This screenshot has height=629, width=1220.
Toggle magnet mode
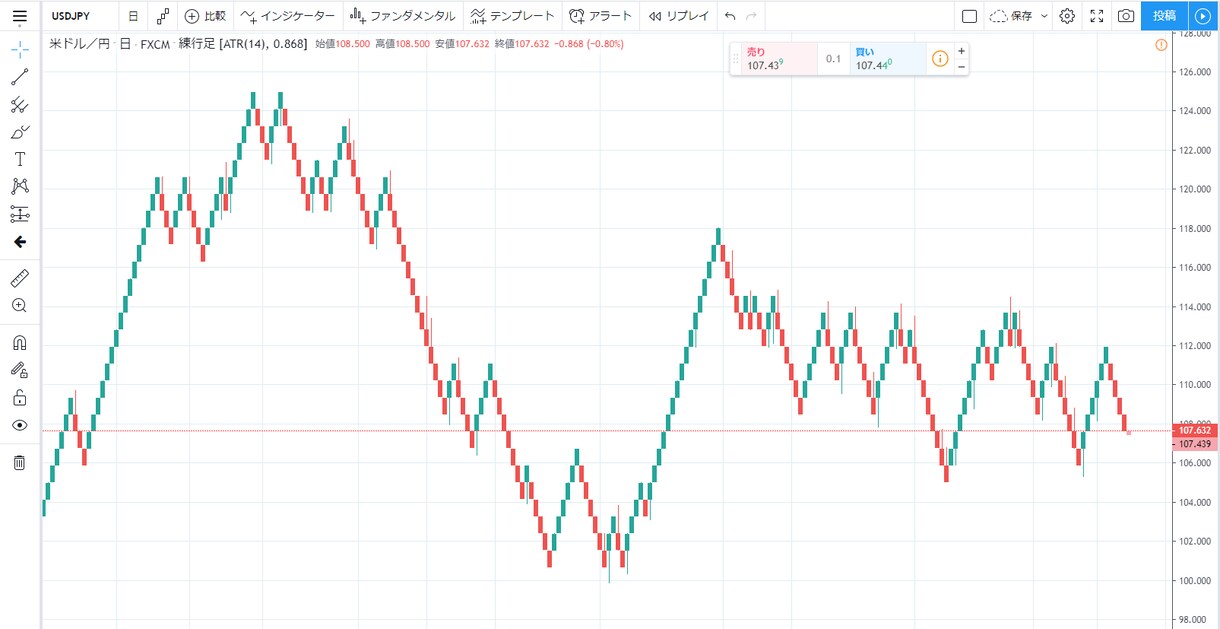pos(19,342)
